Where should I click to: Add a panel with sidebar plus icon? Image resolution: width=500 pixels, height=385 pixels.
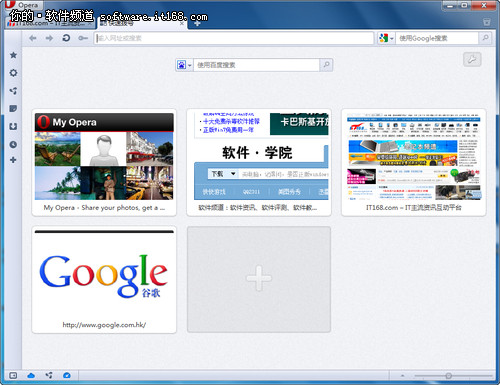click(13, 160)
